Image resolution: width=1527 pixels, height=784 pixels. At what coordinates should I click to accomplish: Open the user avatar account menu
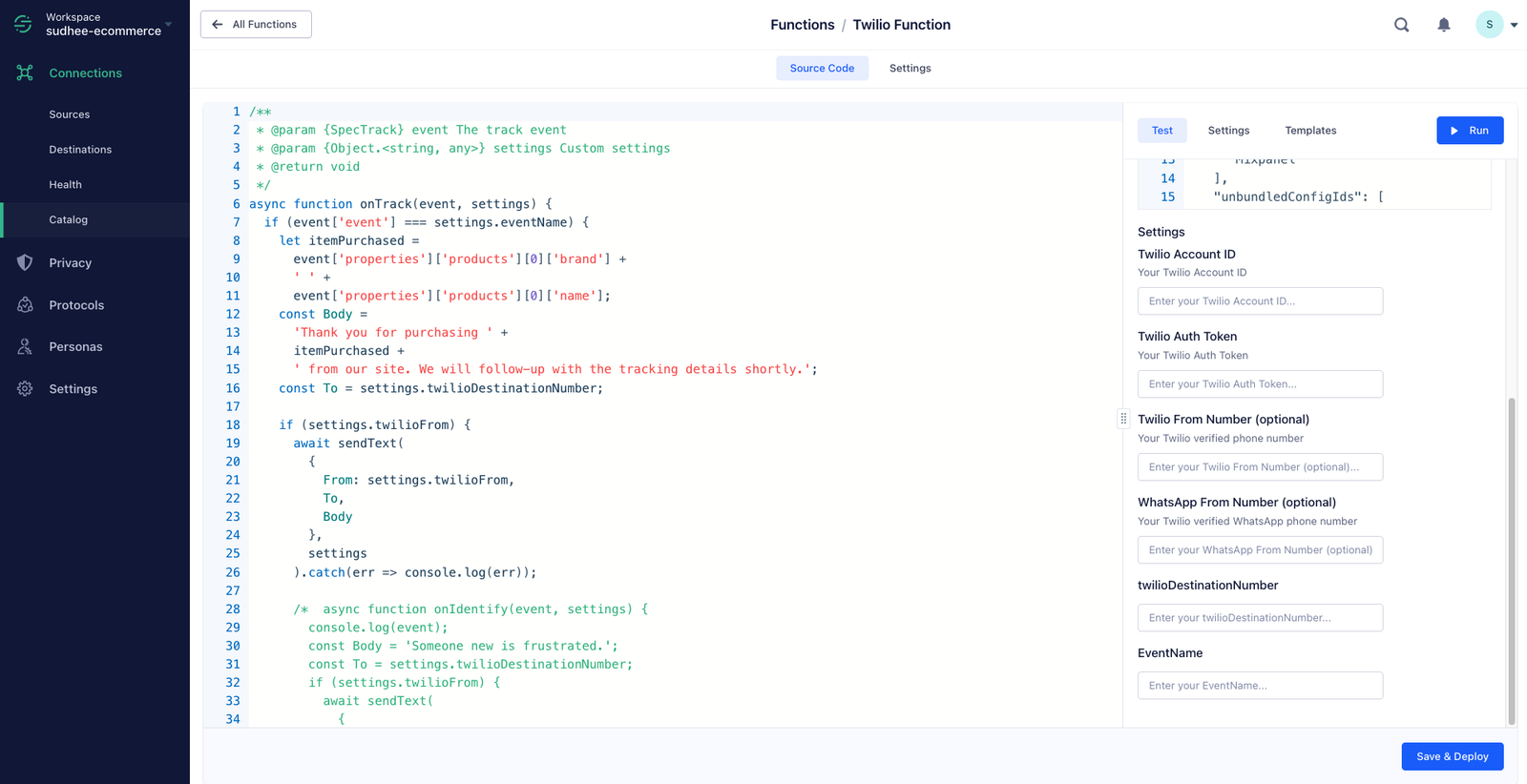click(x=1490, y=25)
